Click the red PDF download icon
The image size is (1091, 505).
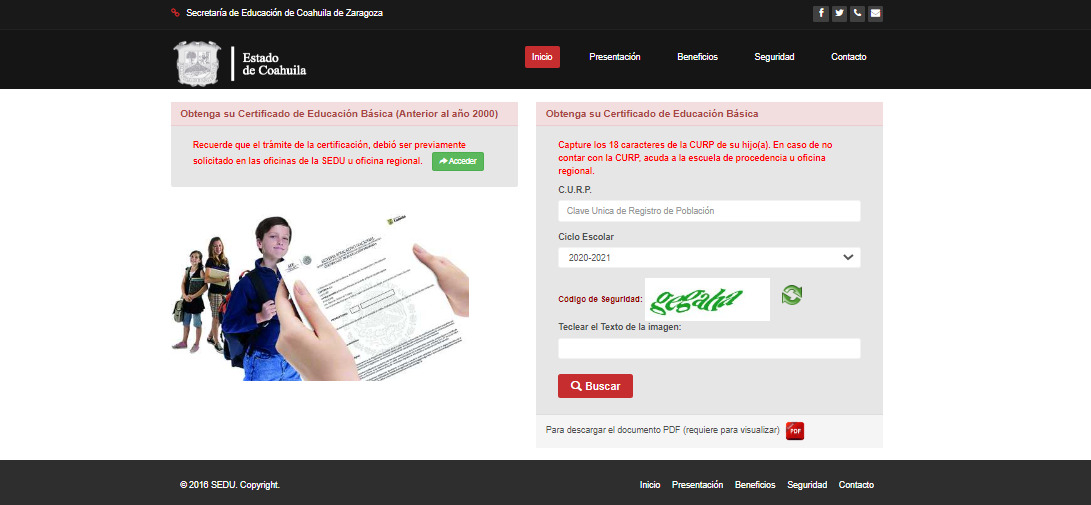[x=795, y=430]
